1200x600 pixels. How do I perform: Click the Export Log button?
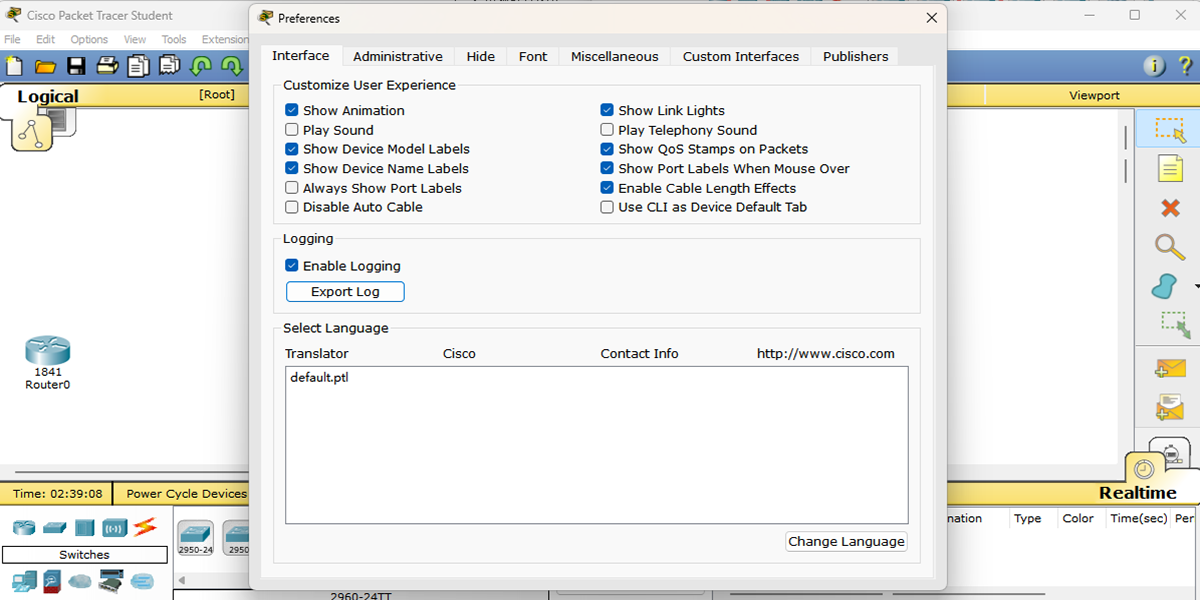tap(345, 292)
